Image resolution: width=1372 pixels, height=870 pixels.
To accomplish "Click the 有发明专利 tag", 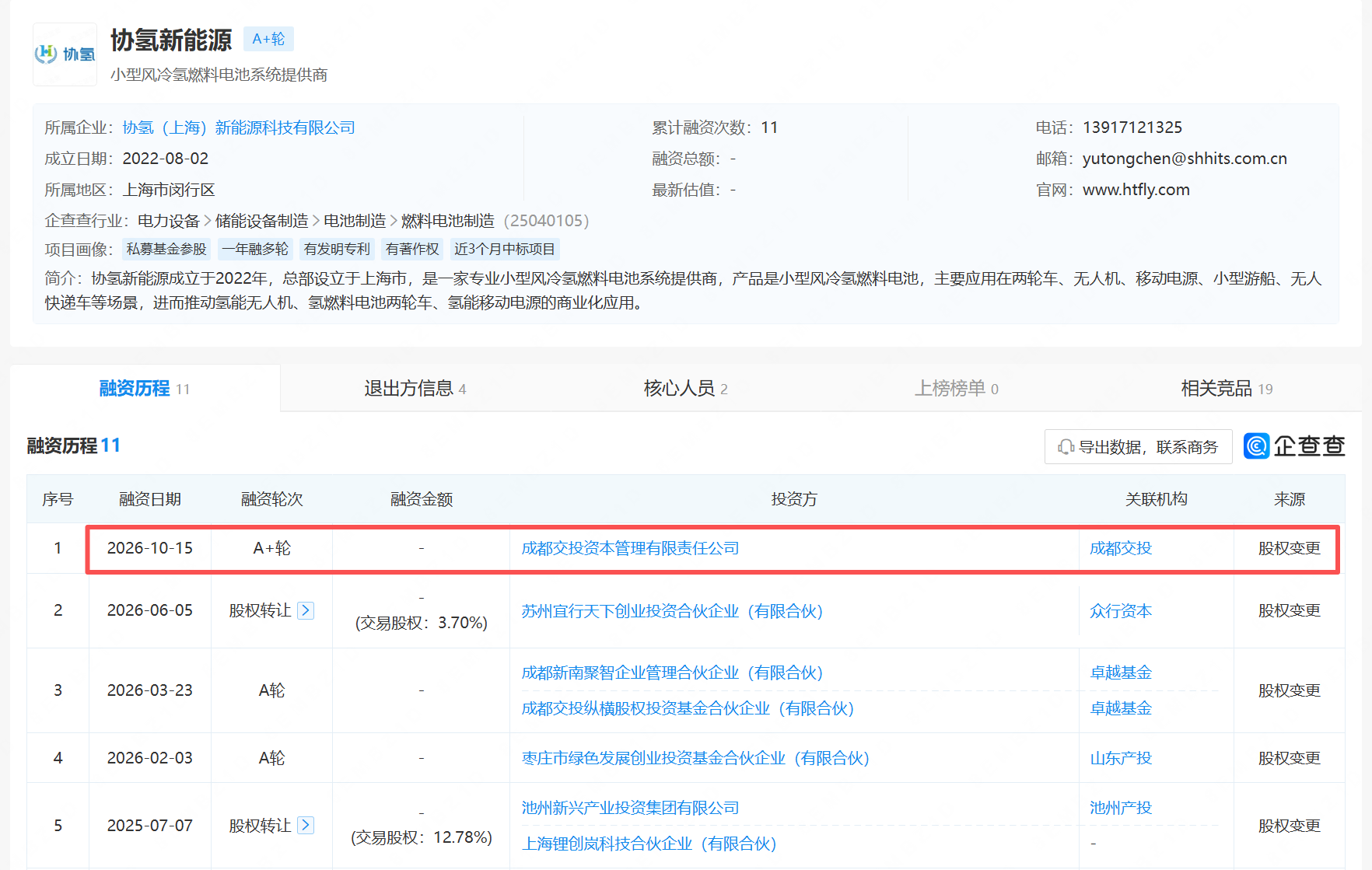I will (337, 249).
